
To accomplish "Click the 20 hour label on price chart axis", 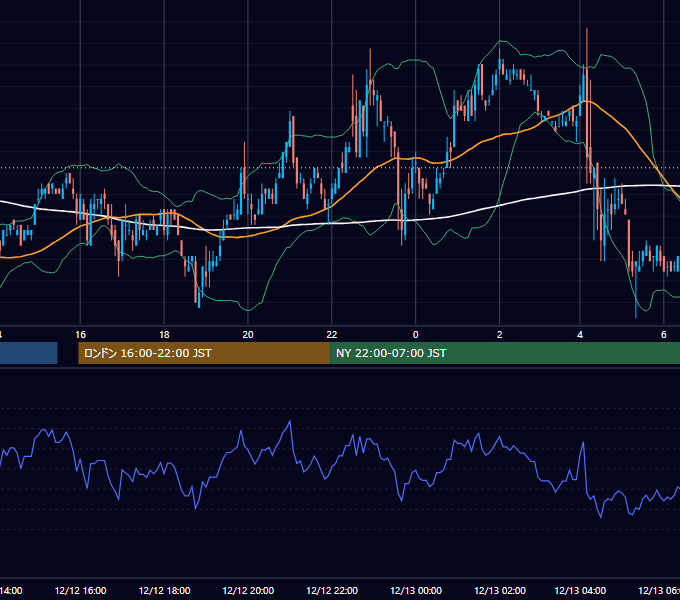I will click(248, 335).
